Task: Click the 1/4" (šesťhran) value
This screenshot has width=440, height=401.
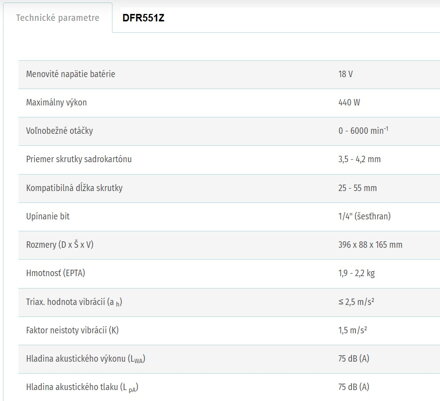Action: (x=364, y=216)
